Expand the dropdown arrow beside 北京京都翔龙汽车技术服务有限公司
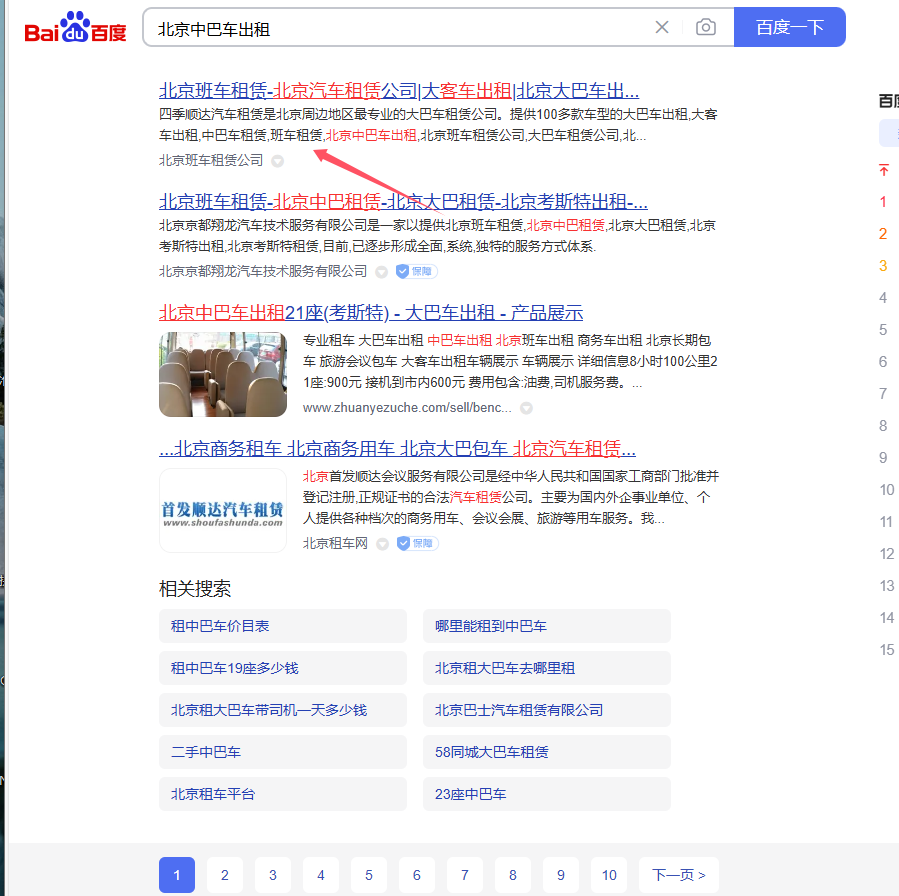Screen dimensions: 899x896 (381, 272)
